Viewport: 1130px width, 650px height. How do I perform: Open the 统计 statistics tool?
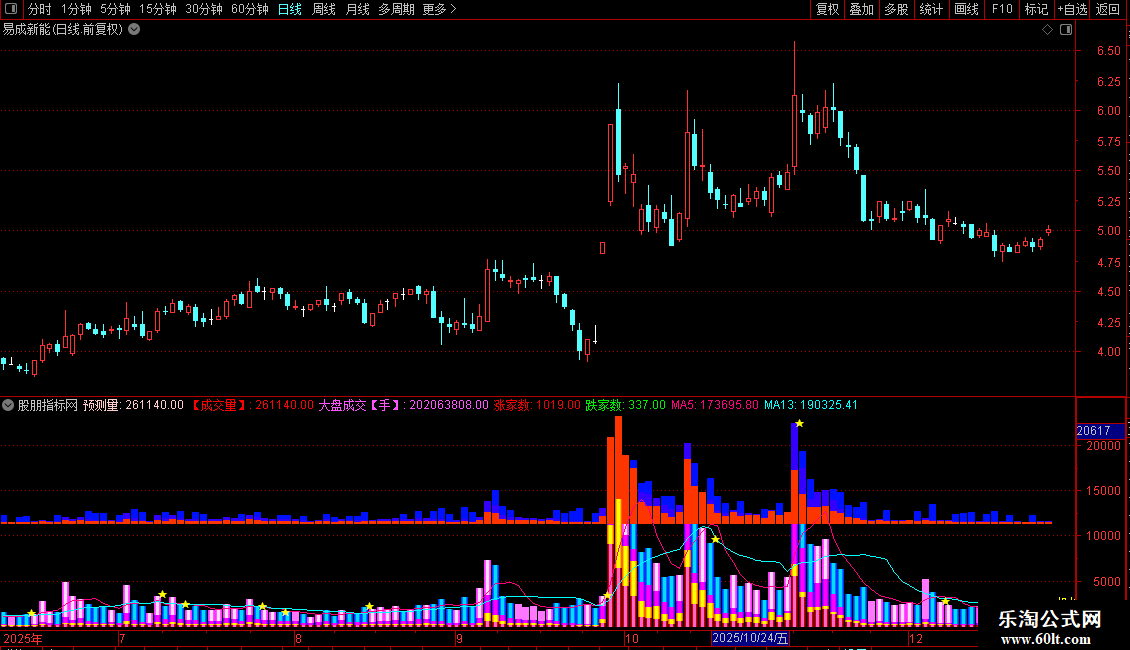tap(931, 9)
